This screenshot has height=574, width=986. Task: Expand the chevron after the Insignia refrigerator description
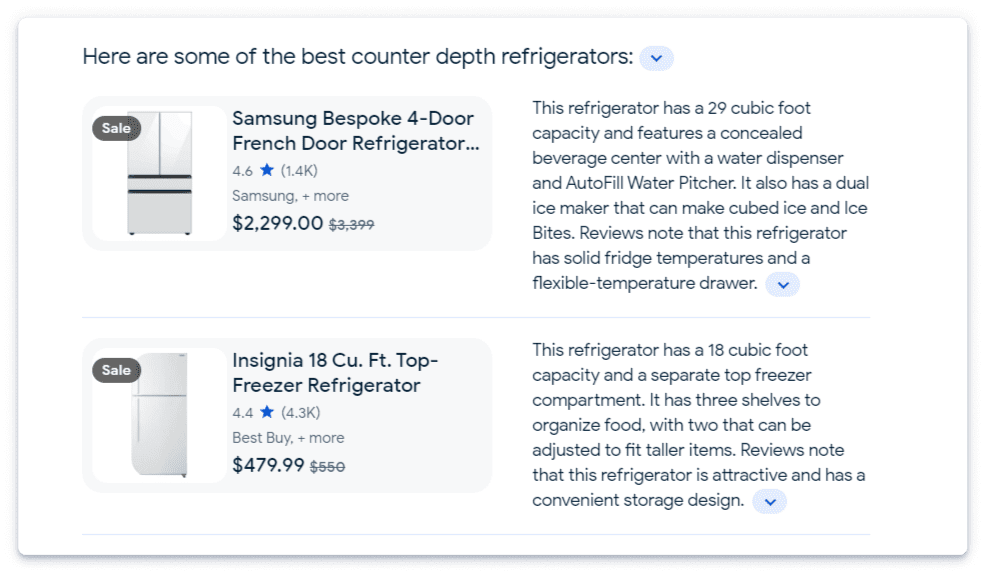coord(769,501)
